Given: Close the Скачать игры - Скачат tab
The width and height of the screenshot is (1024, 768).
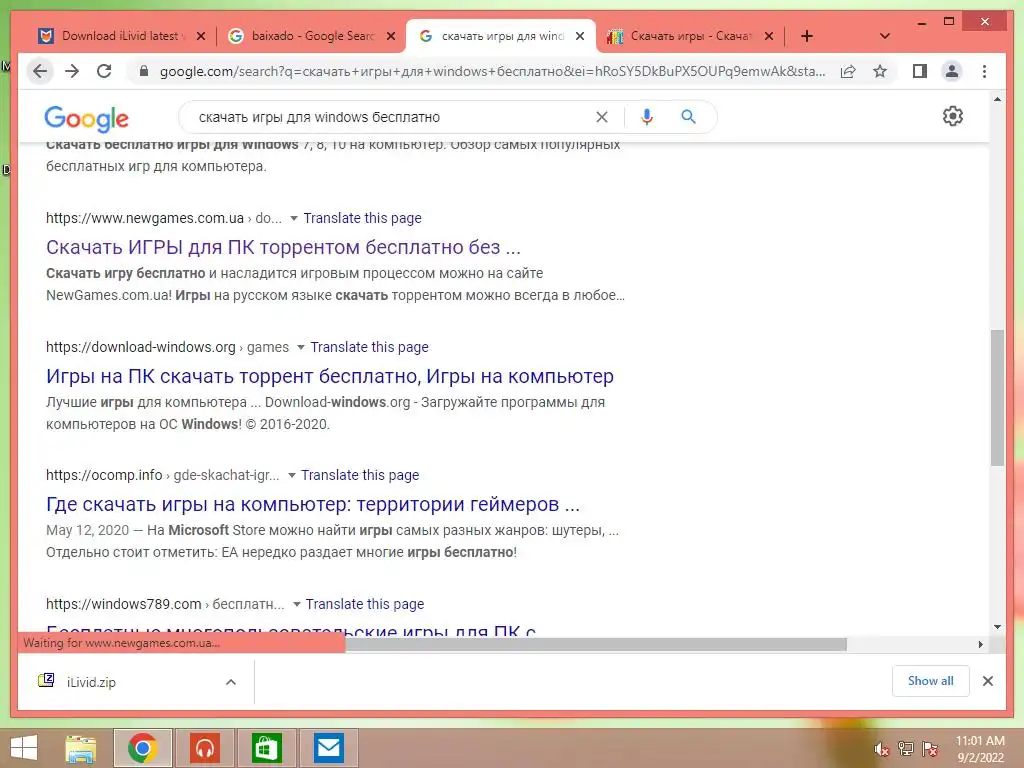Looking at the screenshot, I should [x=769, y=36].
